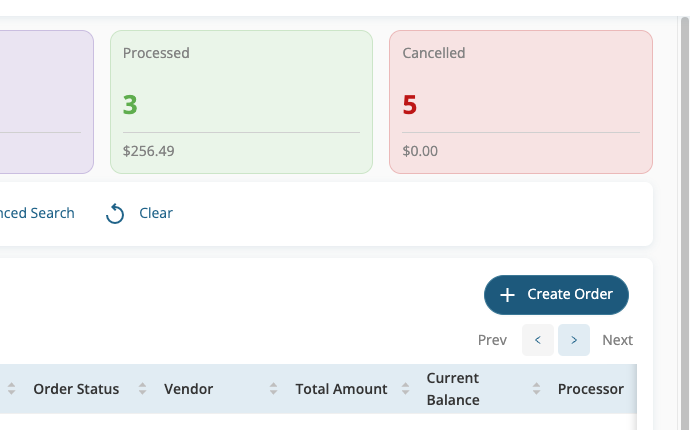Go to the next page with the right chevron
Viewport: 690px width, 430px height.
(x=574, y=340)
